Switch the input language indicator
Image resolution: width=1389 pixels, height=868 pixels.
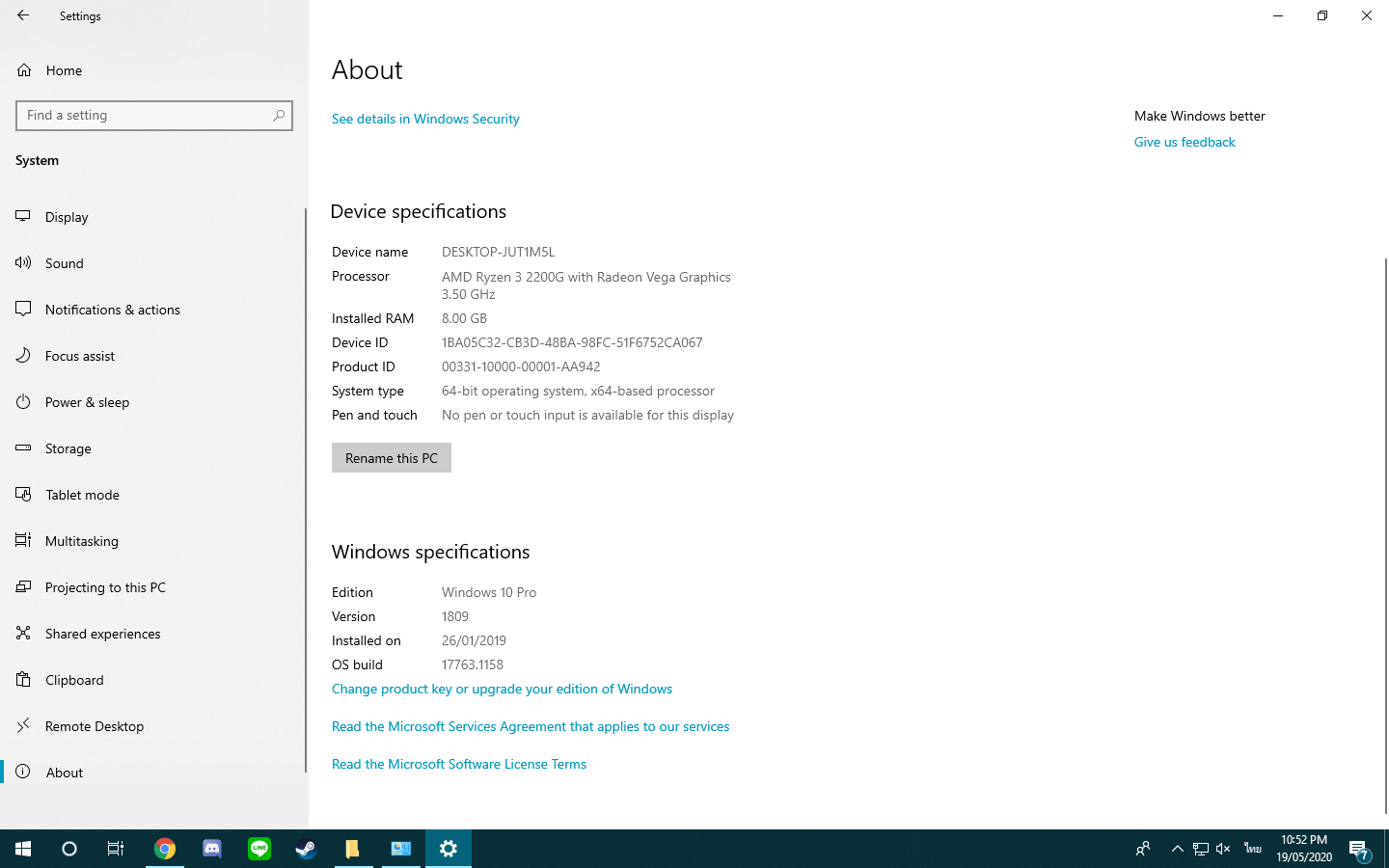pyautogui.click(x=1252, y=849)
